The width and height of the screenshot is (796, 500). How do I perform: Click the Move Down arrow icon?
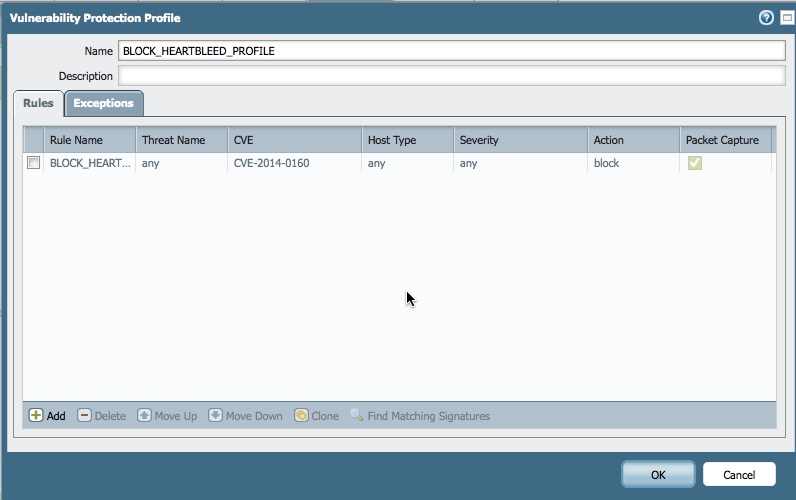pyautogui.click(x=215, y=416)
